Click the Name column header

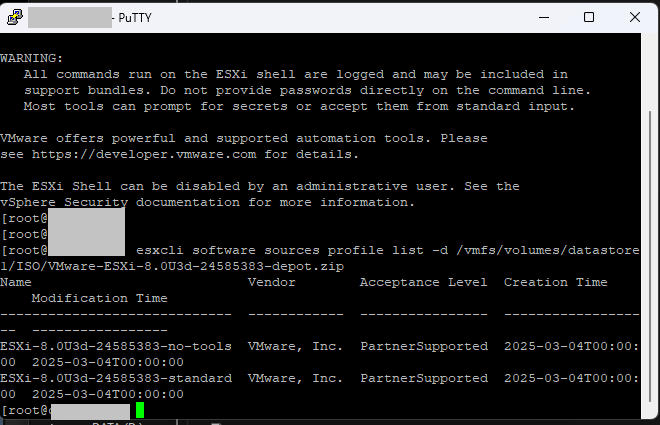(x=16, y=282)
